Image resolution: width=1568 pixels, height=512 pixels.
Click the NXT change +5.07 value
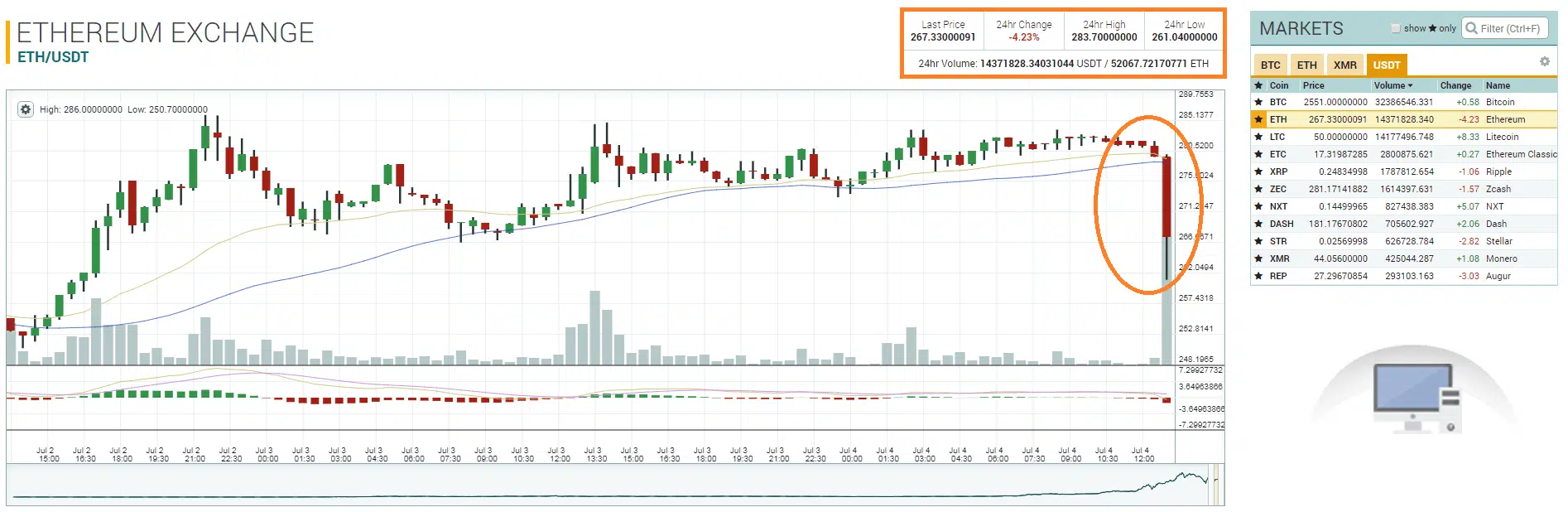point(1468,206)
